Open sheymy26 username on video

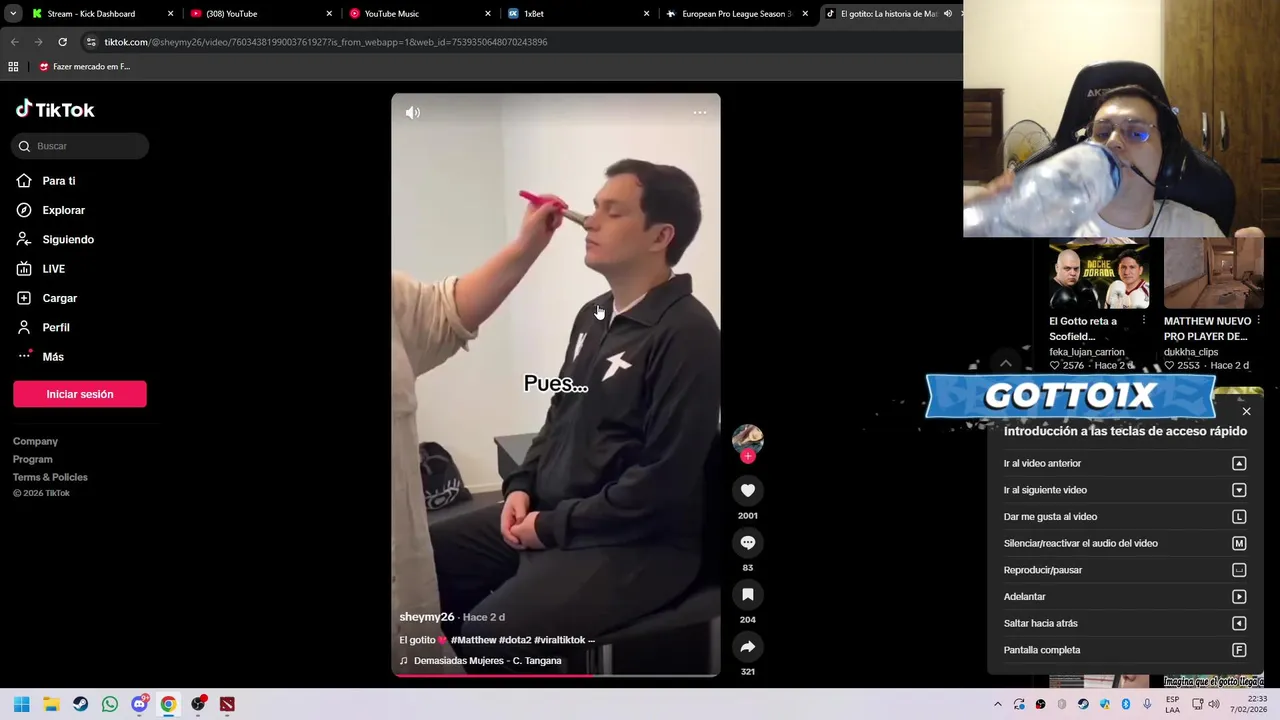[x=427, y=617]
